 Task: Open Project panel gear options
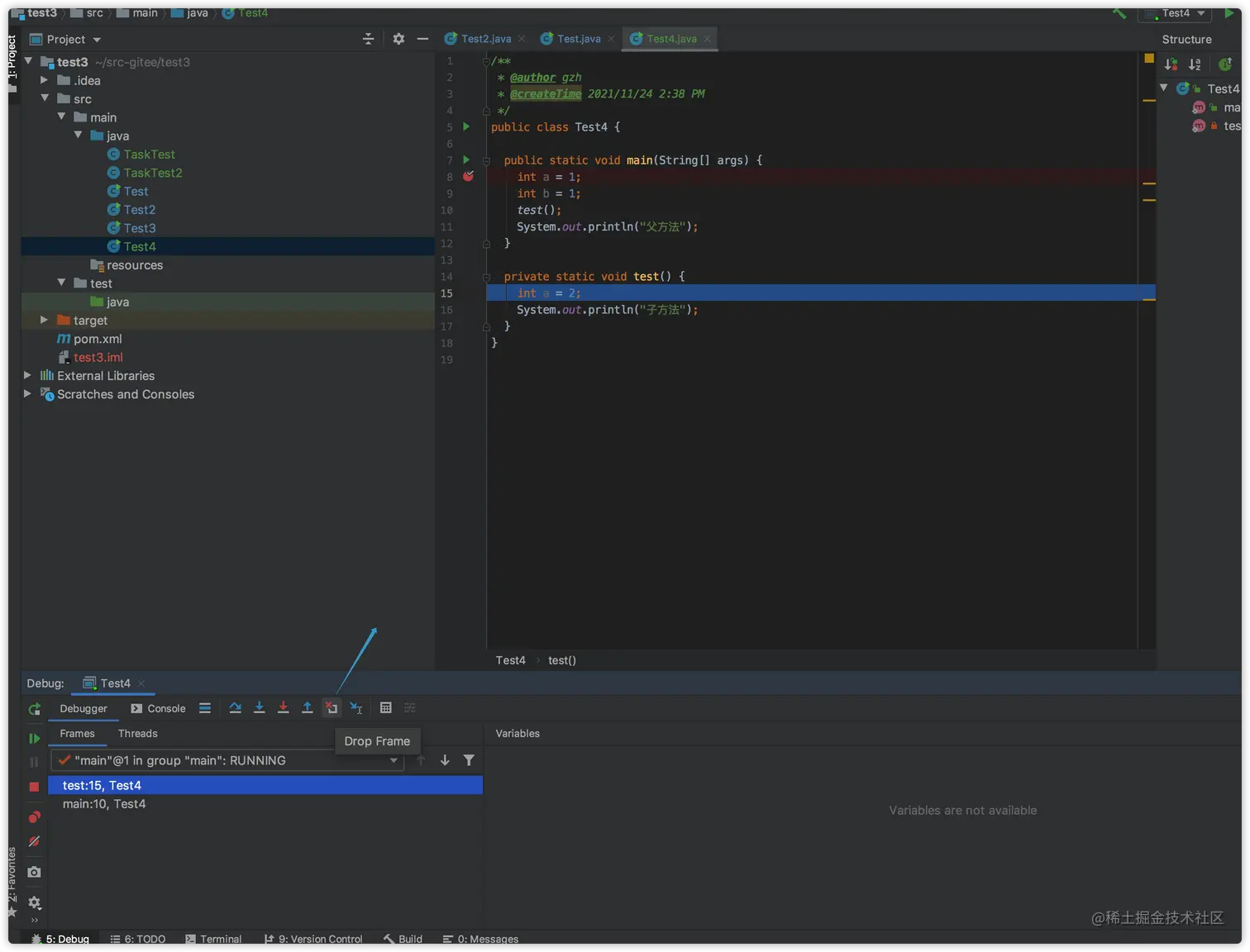[398, 39]
